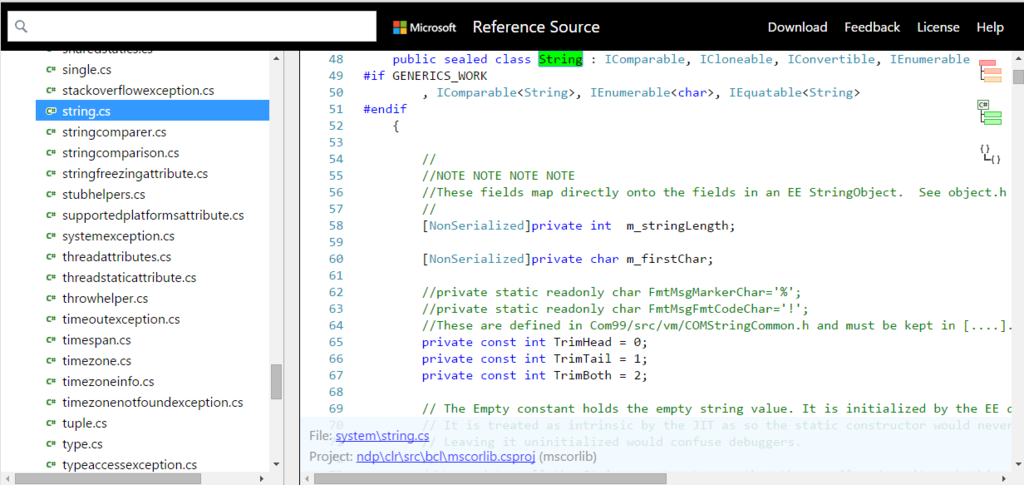Click the C# icon beside stubhelpers.cs
Image resolution: width=1024 pixels, height=485 pixels.
pyautogui.click(x=50, y=195)
